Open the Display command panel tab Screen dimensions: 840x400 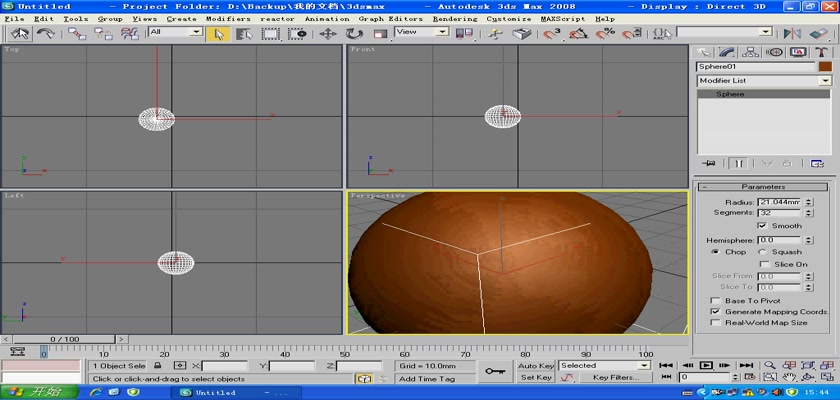(798, 52)
